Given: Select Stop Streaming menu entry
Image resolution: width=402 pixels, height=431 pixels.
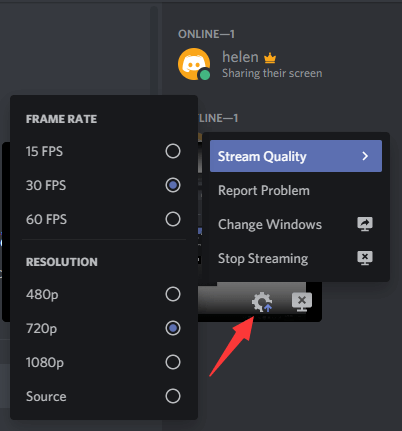Looking at the screenshot, I should tap(296, 258).
